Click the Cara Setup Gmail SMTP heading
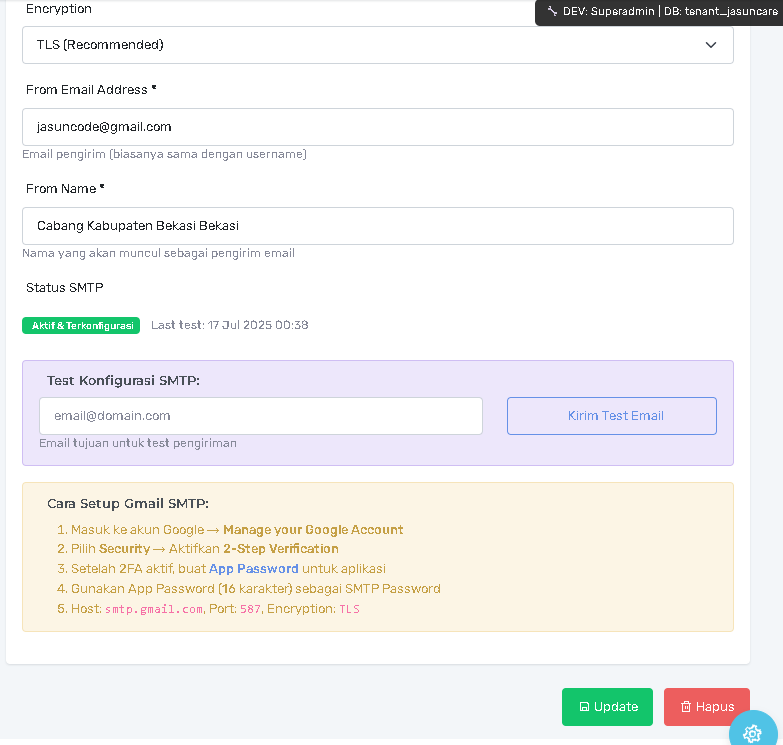 click(128, 503)
